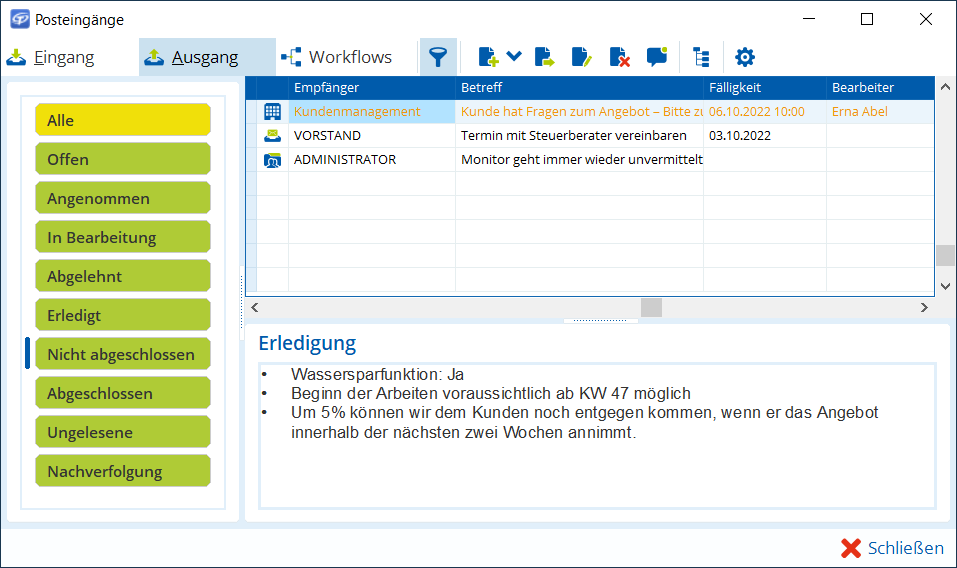Screen dimensions: 957x568
Task: Sort by the Fälligkeit column header
Action: pyautogui.click(x=764, y=88)
